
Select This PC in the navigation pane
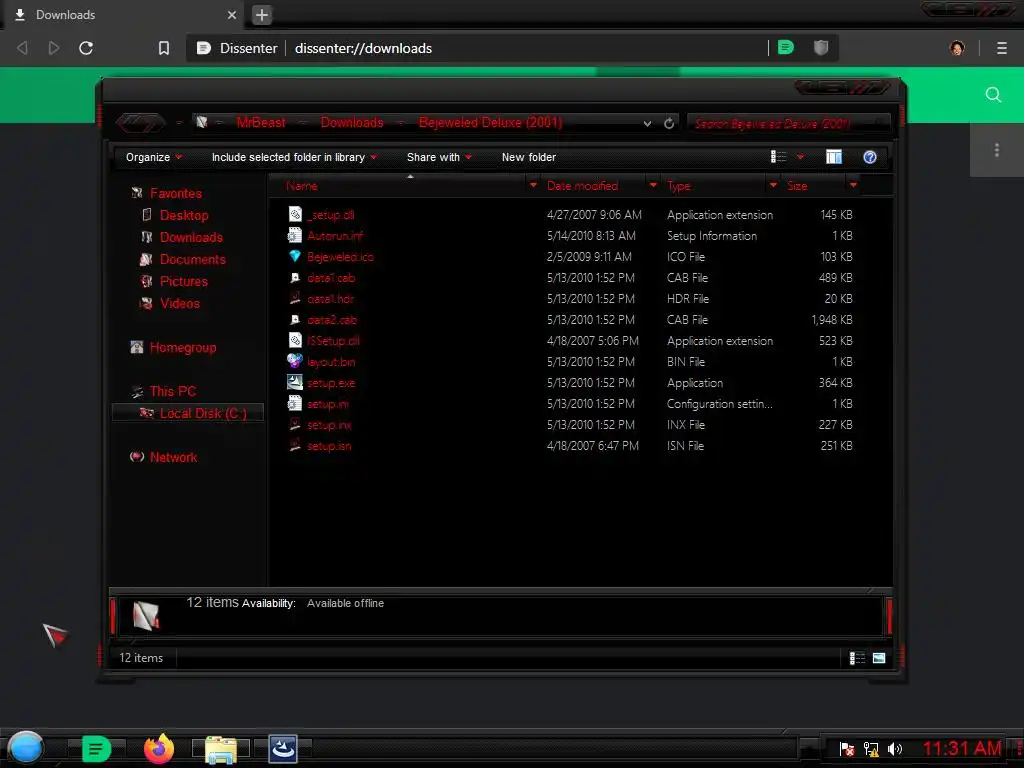172,391
